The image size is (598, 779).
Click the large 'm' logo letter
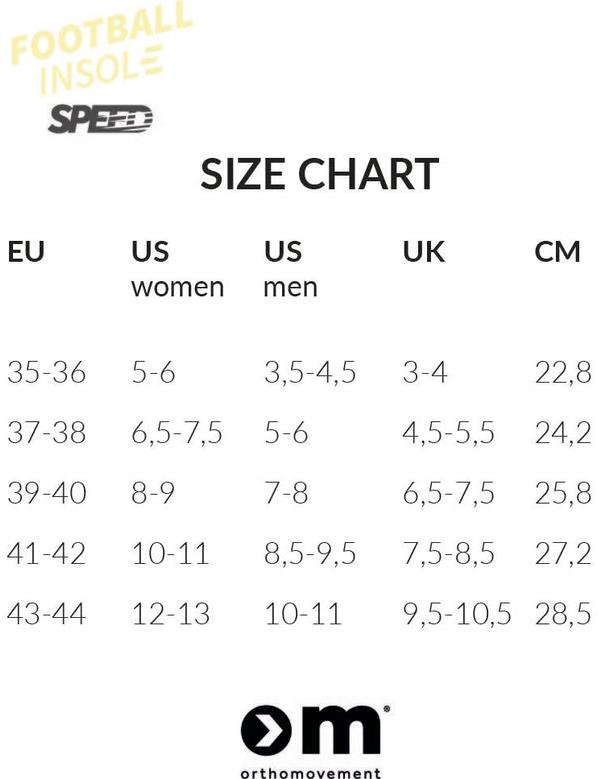click(340, 730)
